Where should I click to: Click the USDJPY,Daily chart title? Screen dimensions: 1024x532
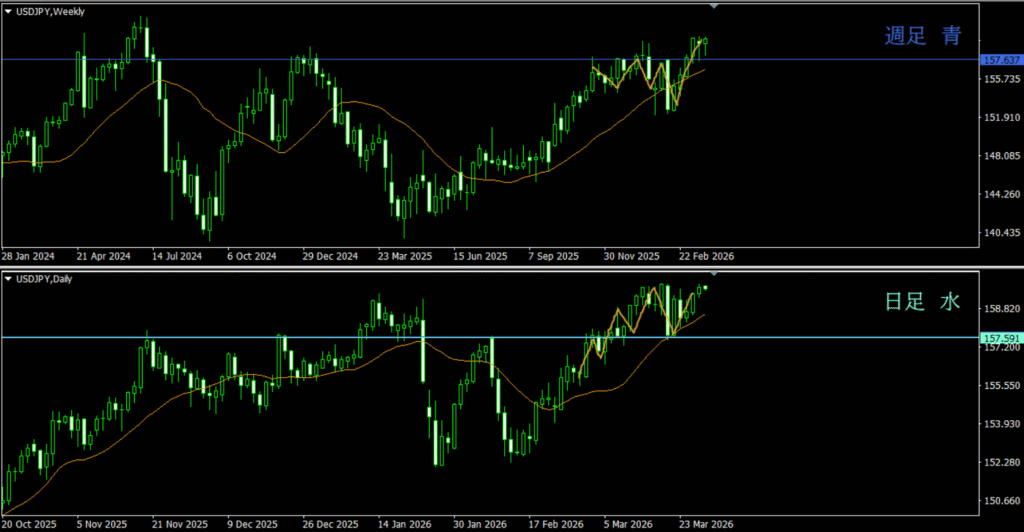tap(46, 277)
